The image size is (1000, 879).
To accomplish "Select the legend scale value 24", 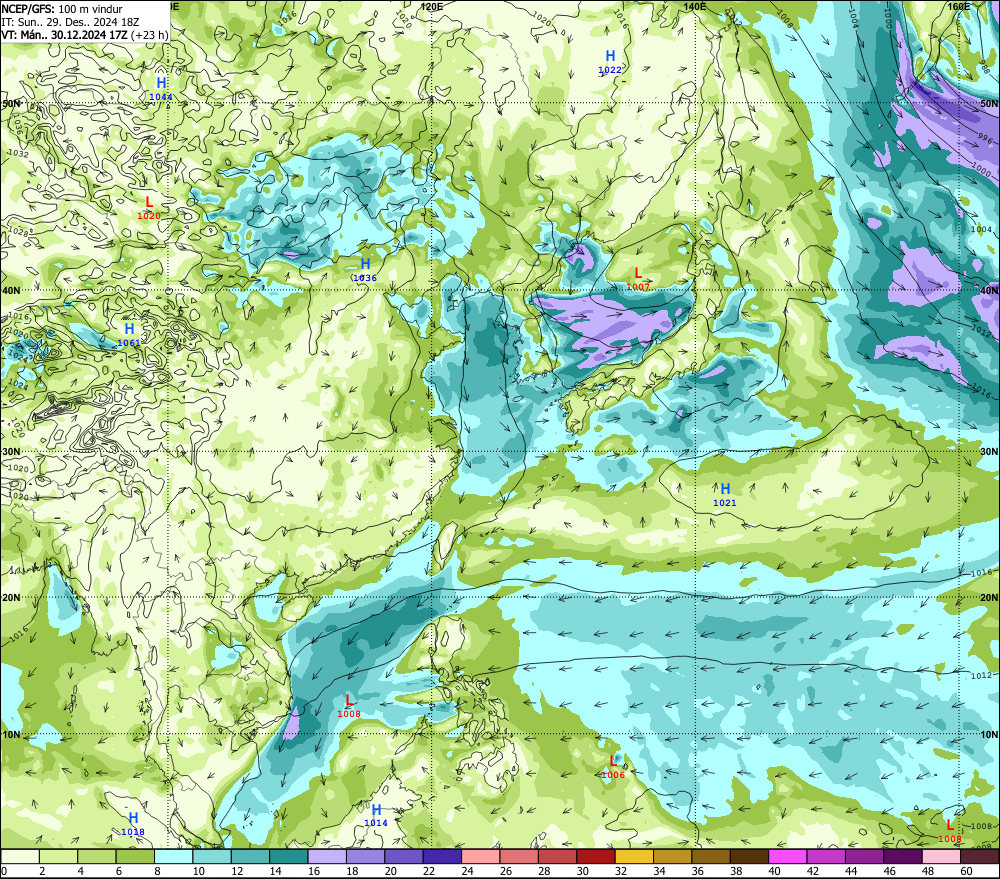I will (467, 871).
